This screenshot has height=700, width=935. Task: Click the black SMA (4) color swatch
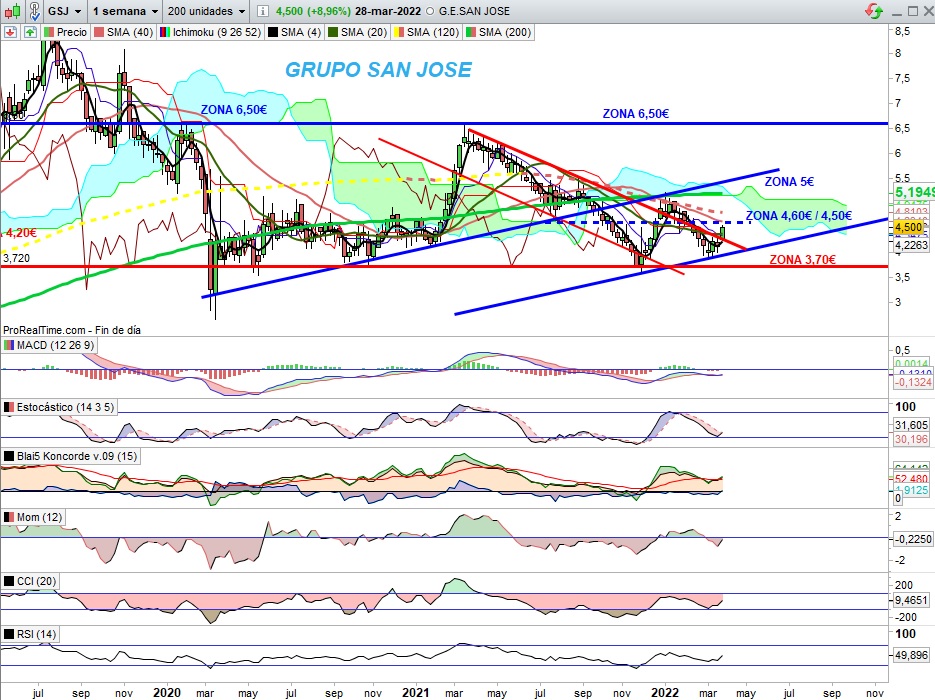pyautogui.click(x=273, y=32)
